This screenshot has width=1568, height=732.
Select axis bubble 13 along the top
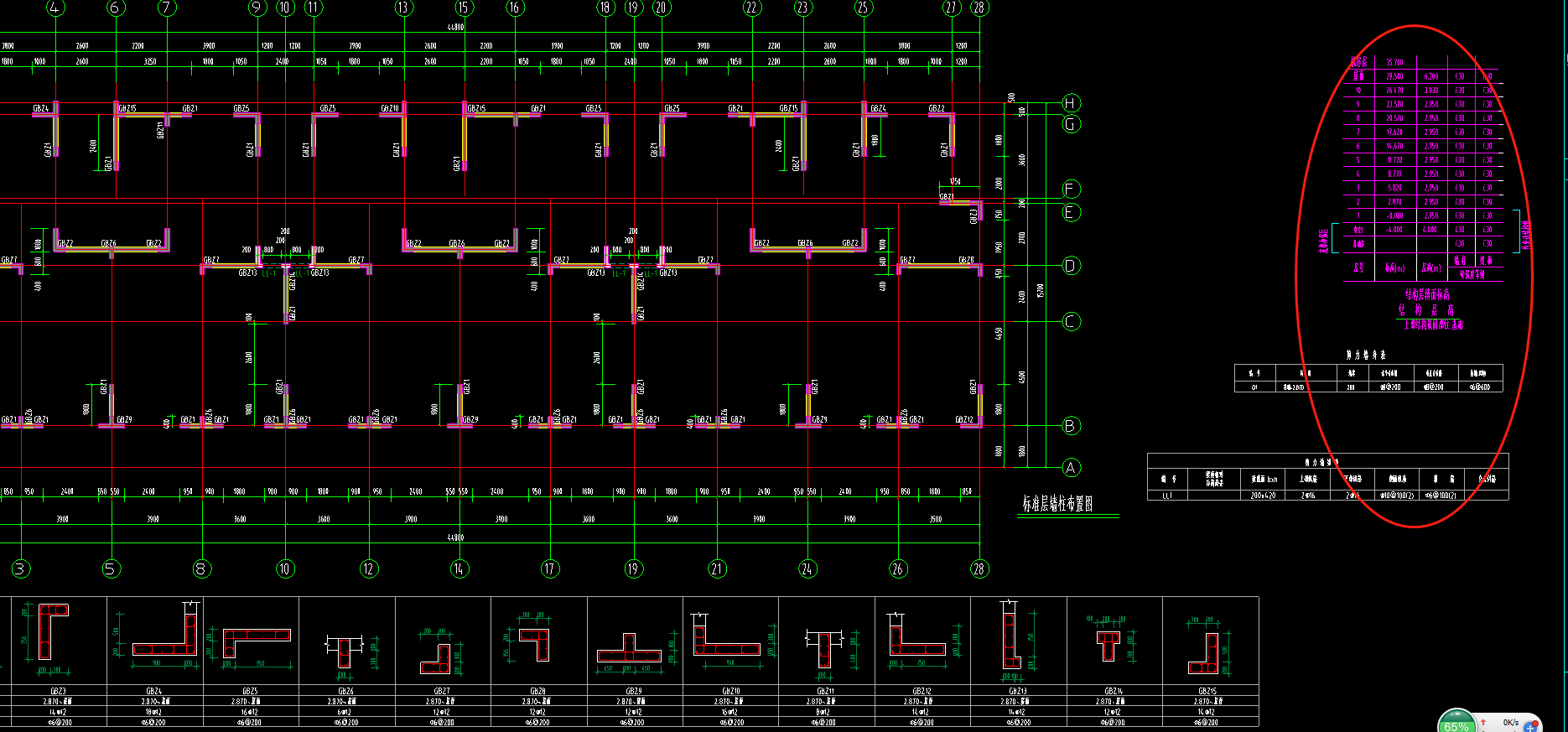pyautogui.click(x=404, y=8)
